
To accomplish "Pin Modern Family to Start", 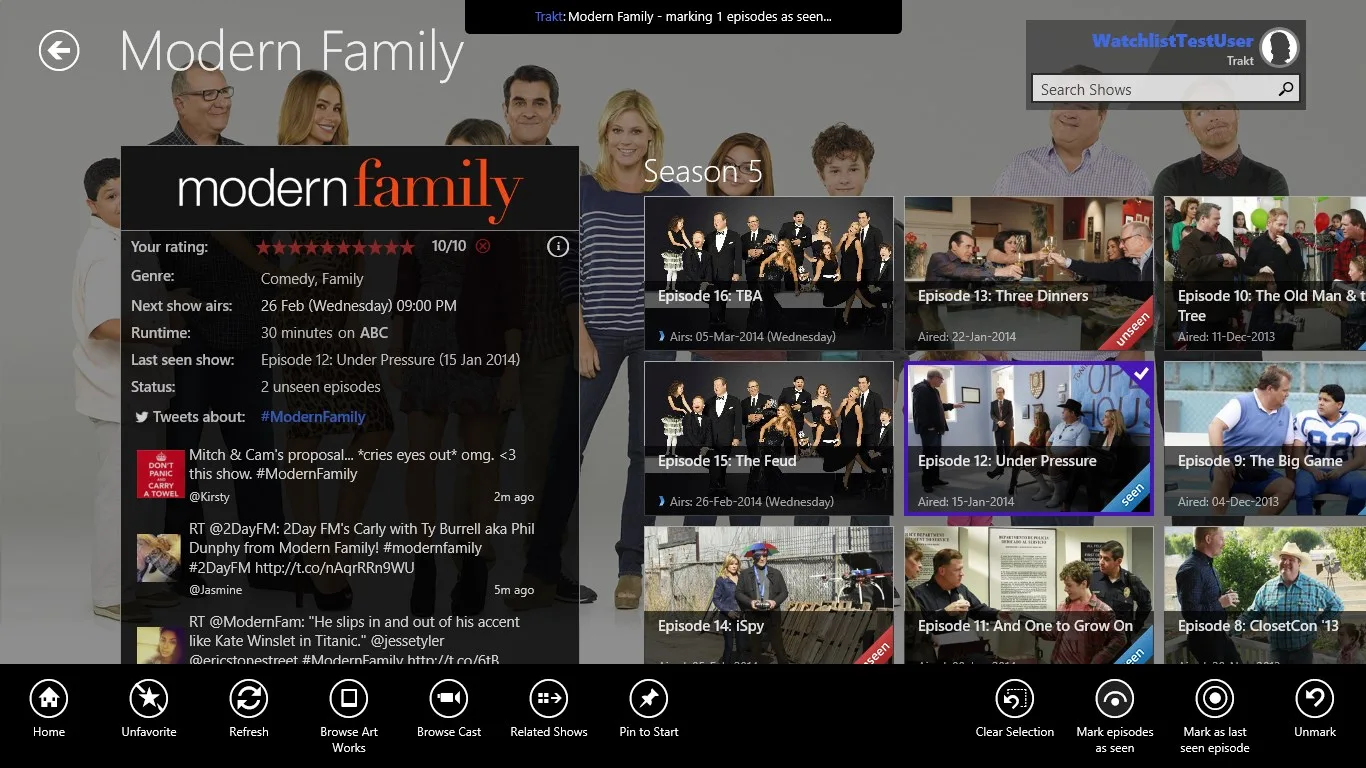I will pos(649,698).
